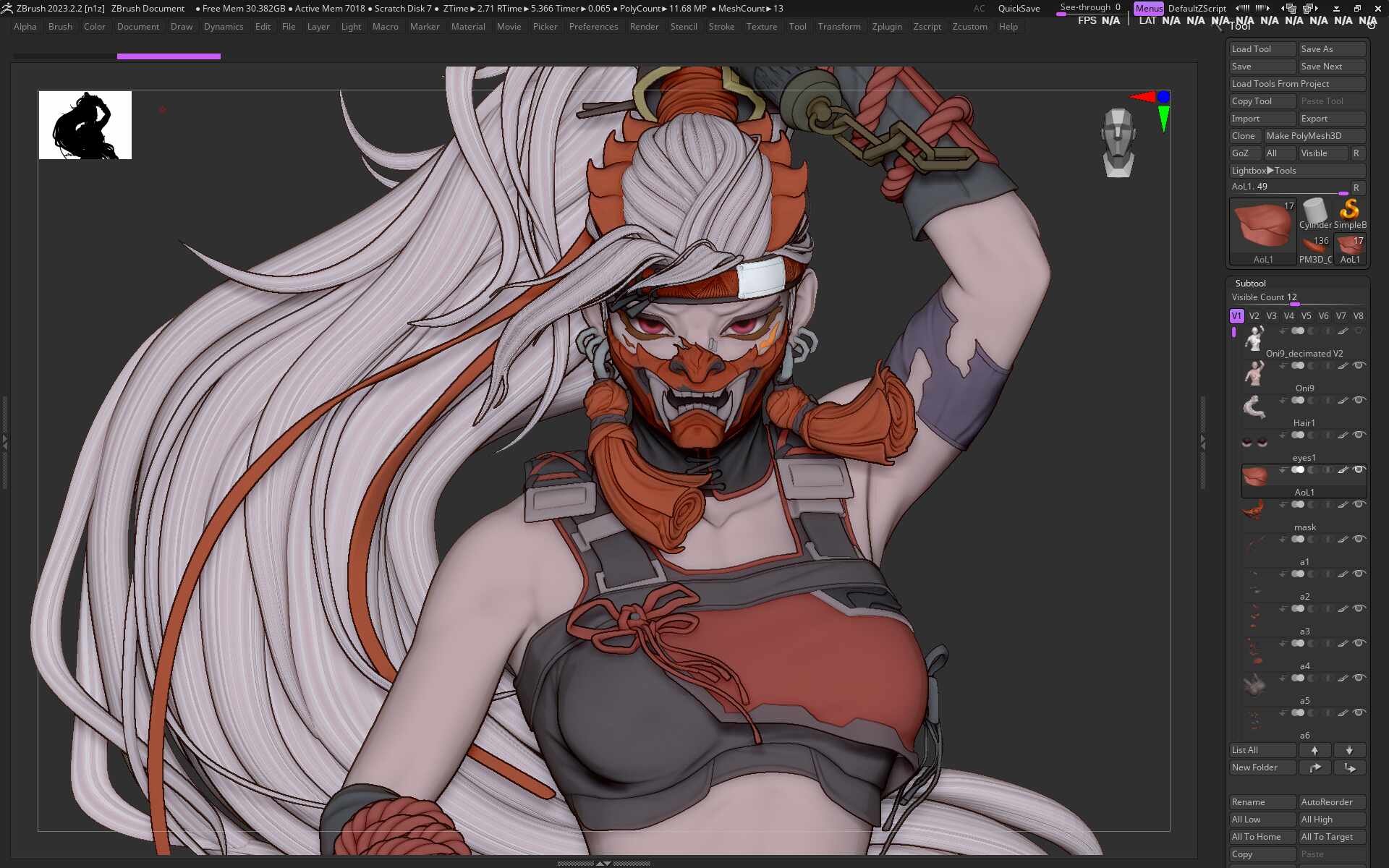Click the paintbrush polypaint icon on Hair1
This screenshot has width=1389, height=868.
[x=1343, y=401]
